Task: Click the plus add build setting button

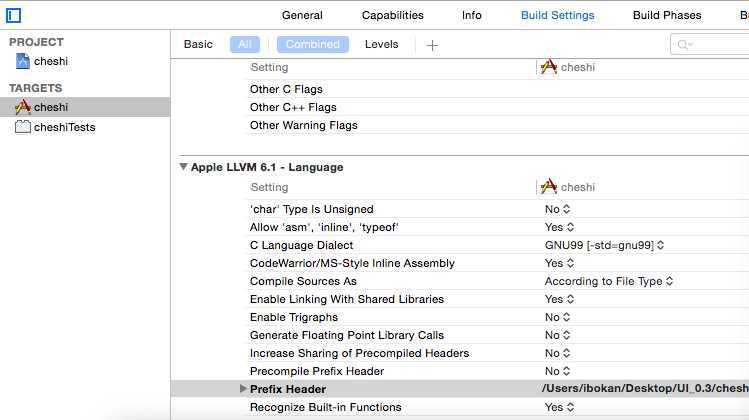Action: 432,45
